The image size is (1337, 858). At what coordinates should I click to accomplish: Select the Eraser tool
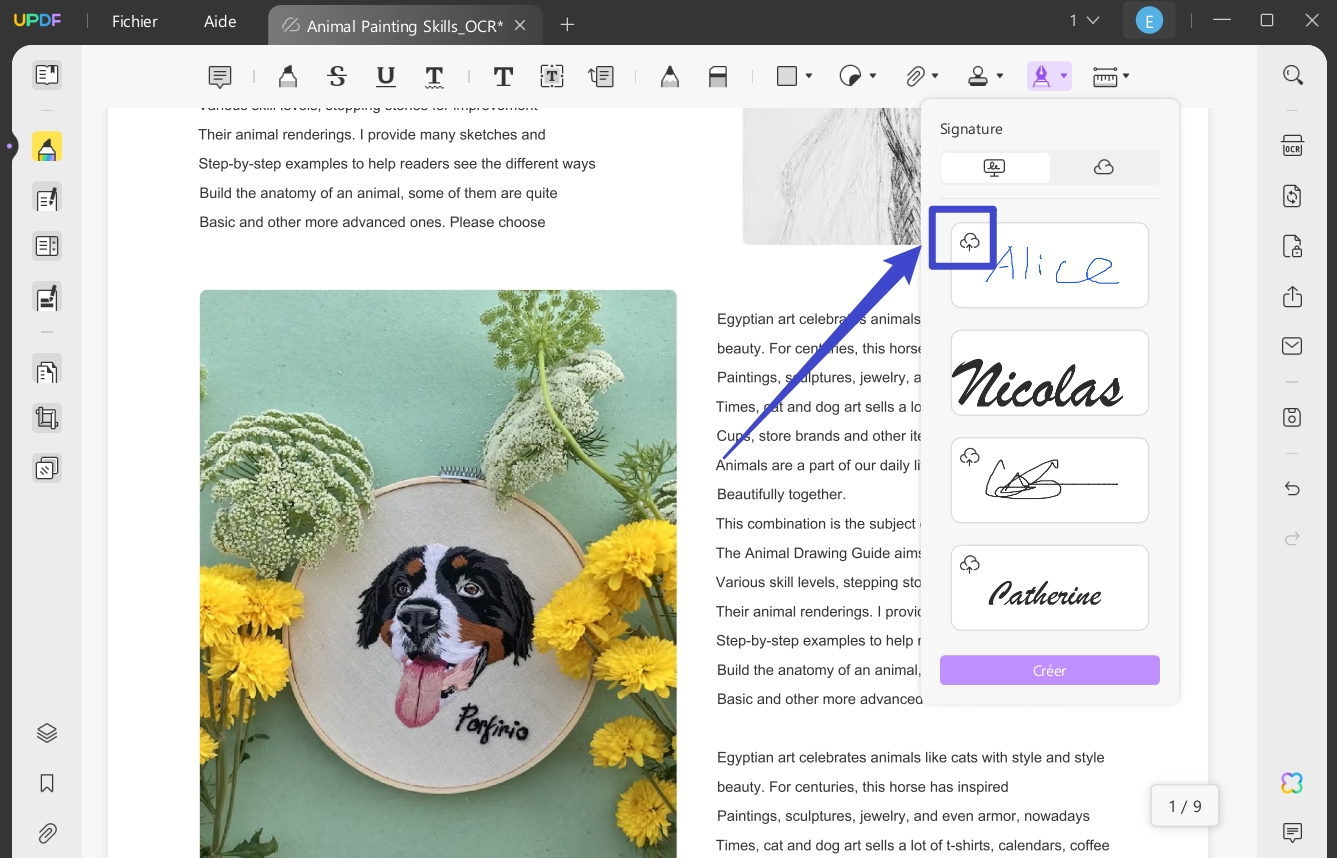(718, 76)
